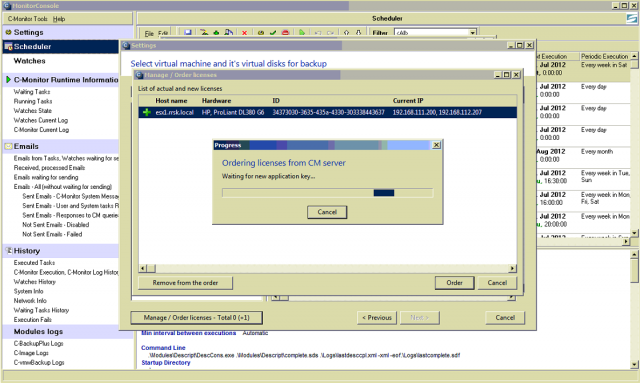Open Execution Fails
The width and height of the screenshot is (640, 383).
33,320
